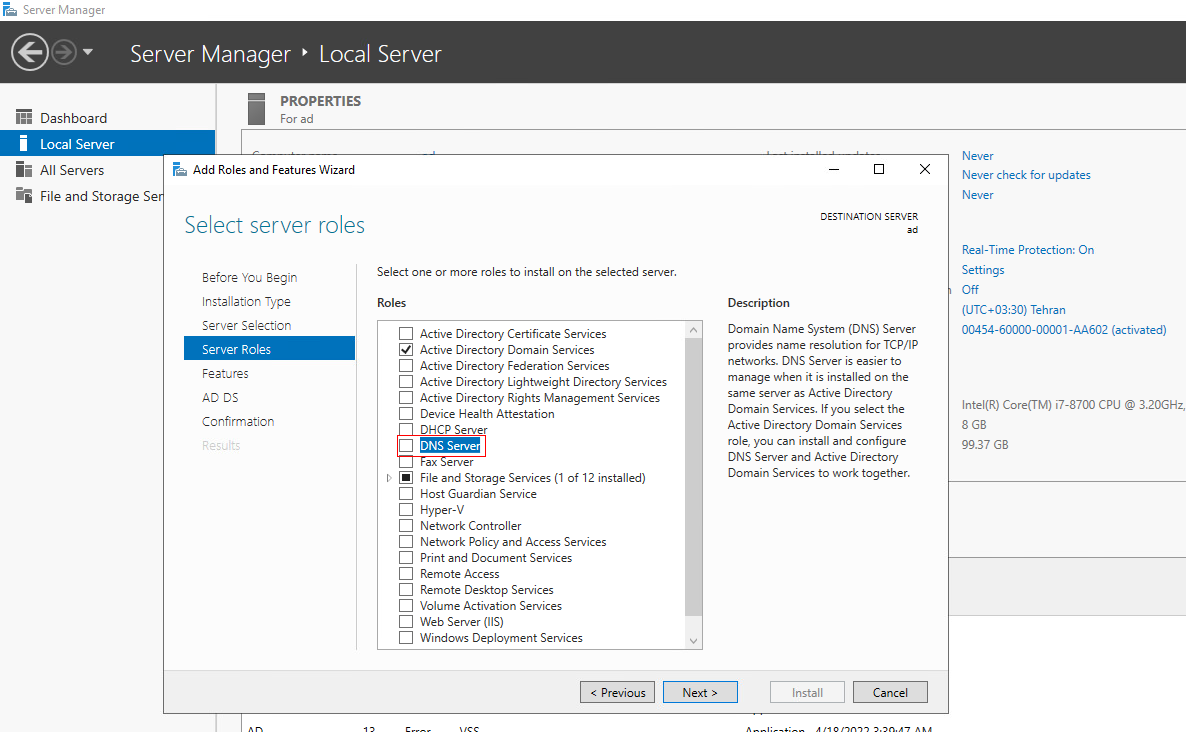Click the Dashboard icon in sidebar
Image resolution: width=1186 pixels, height=732 pixels.
point(24,117)
